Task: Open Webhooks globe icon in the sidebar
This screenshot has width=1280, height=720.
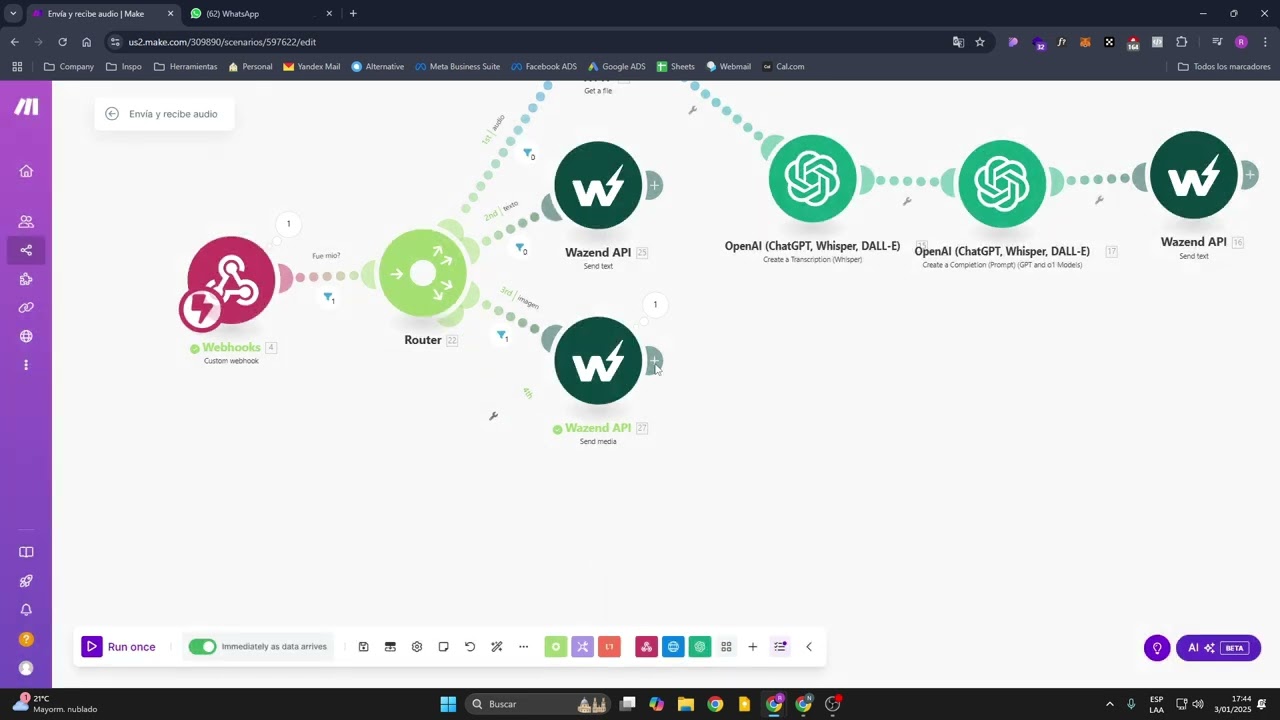Action: pyautogui.click(x=26, y=336)
